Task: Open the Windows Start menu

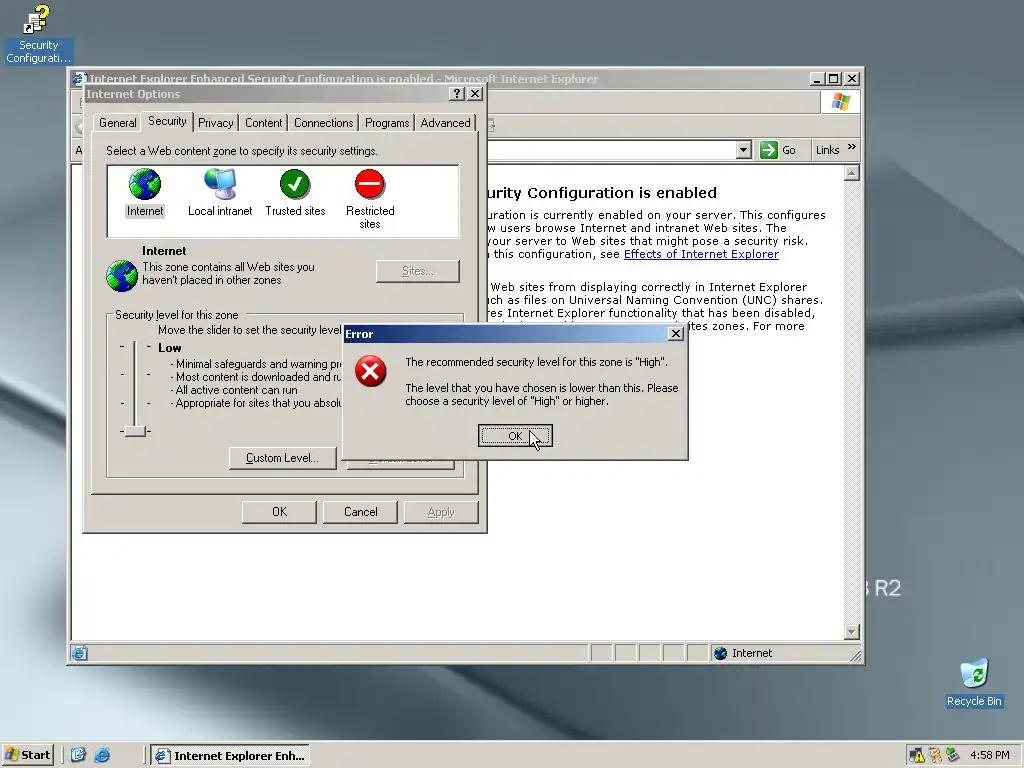Action: click(x=27, y=755)
